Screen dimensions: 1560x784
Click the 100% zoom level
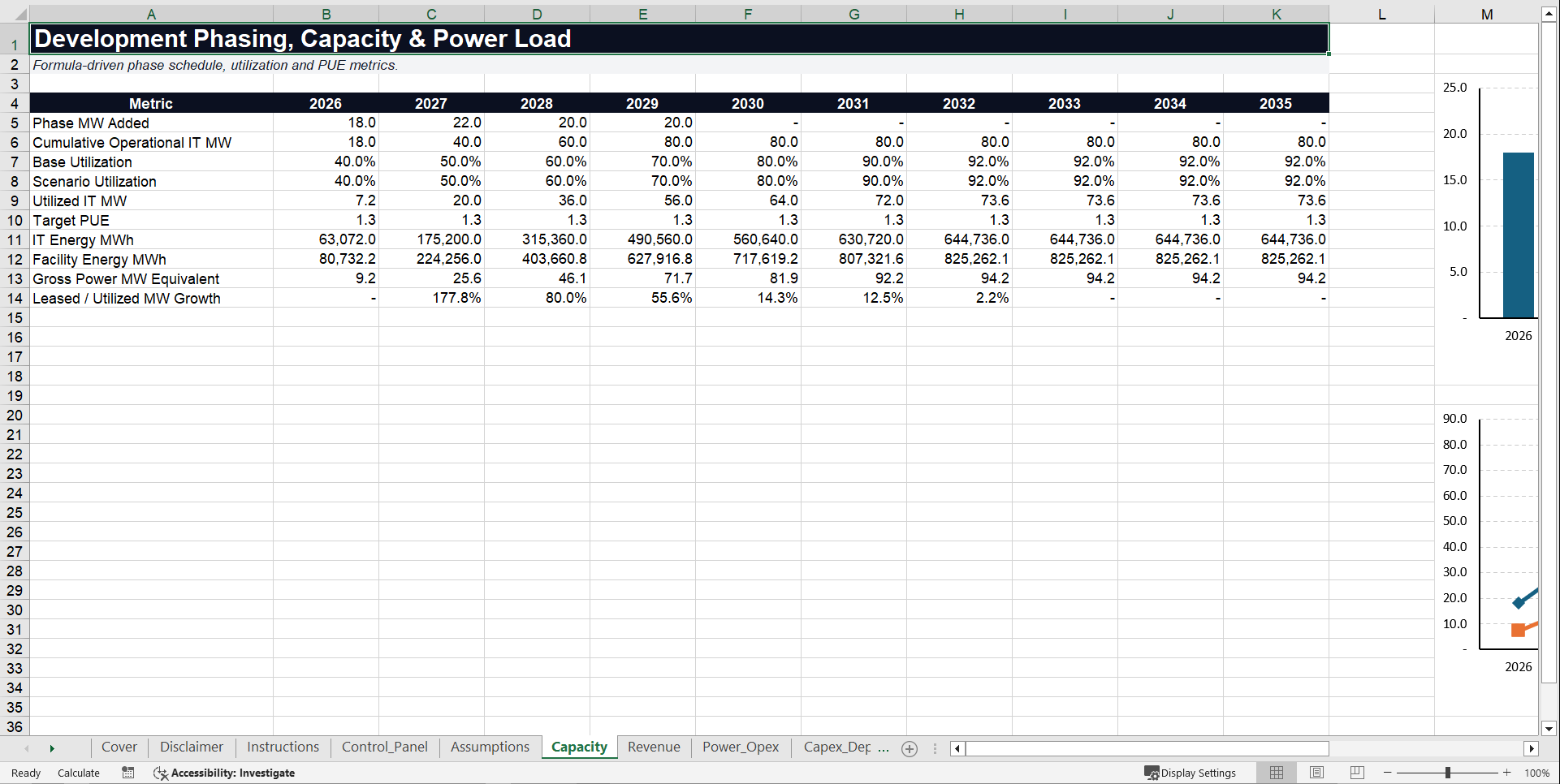click(1536, 773)
